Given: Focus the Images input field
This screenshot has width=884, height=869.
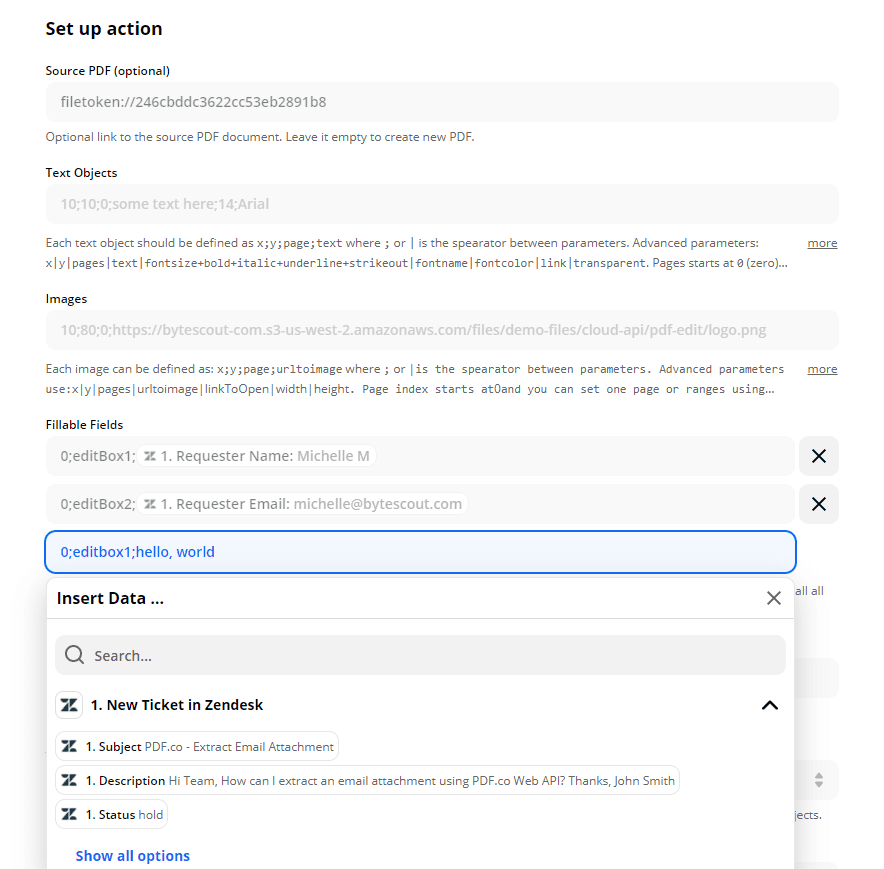Looking at the screenshot, I should point(441,330).
